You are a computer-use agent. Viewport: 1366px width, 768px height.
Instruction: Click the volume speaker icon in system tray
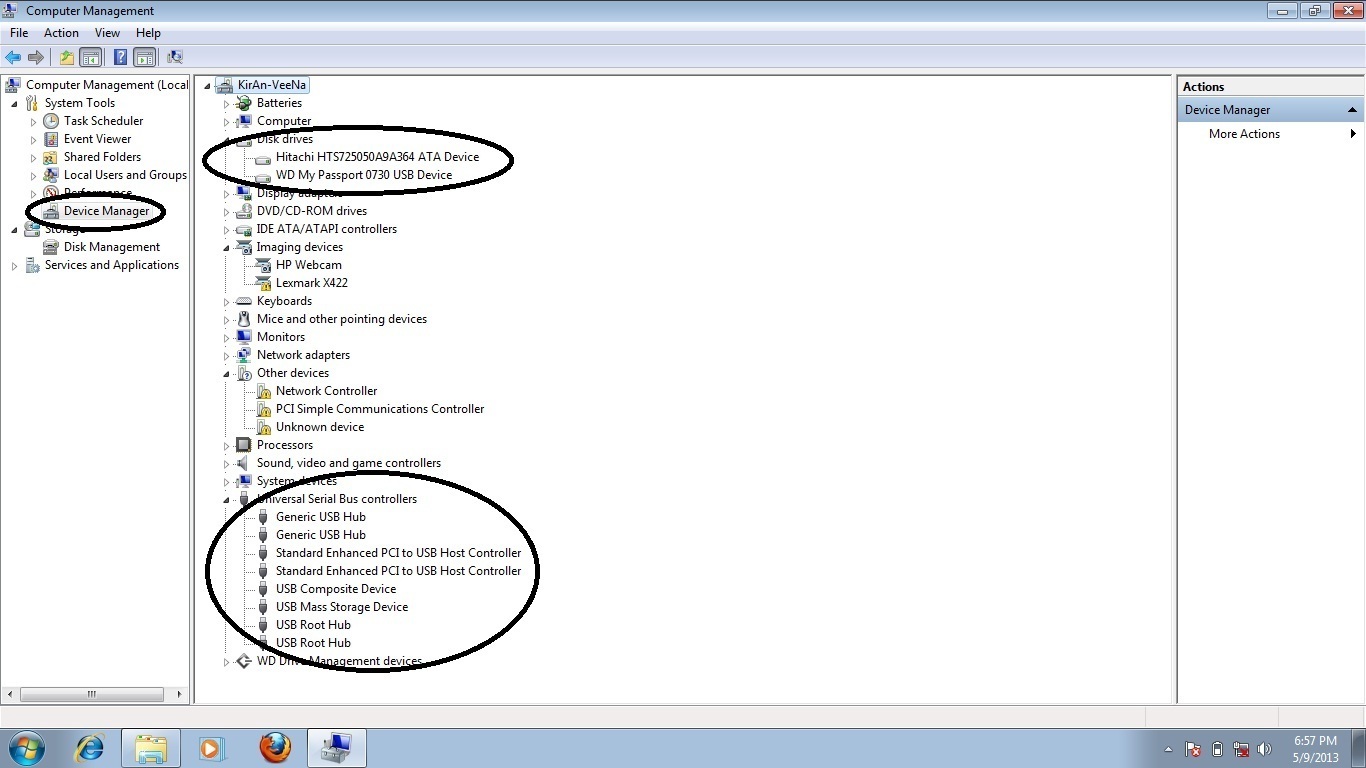click(x=1265, y=749)
